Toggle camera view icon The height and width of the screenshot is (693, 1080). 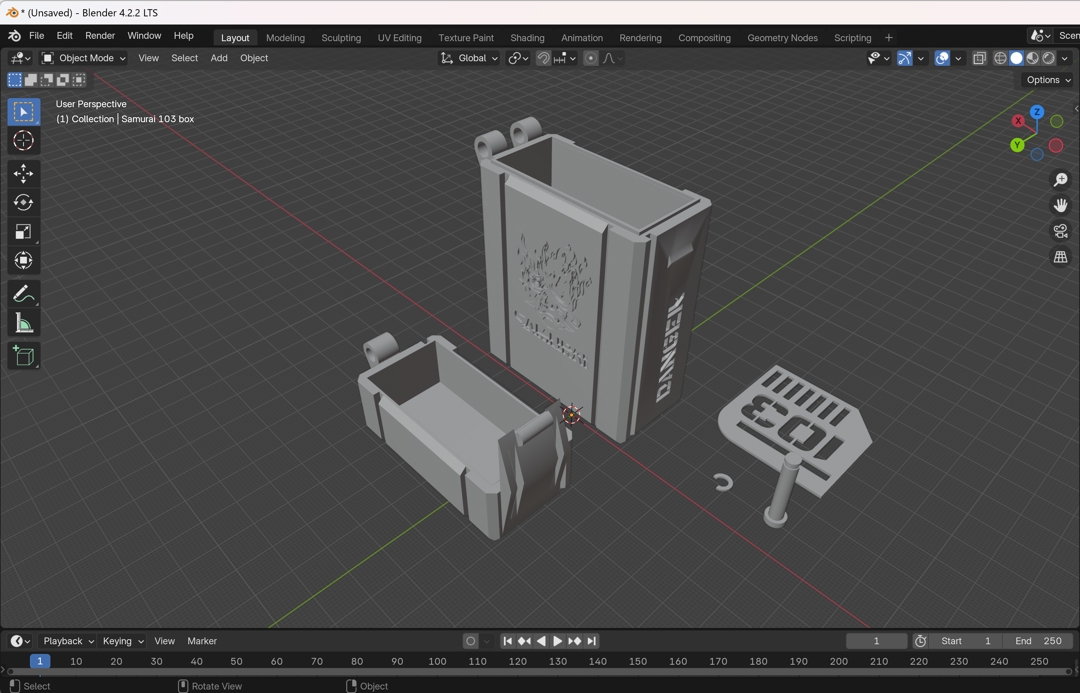tap(1060, 231)
